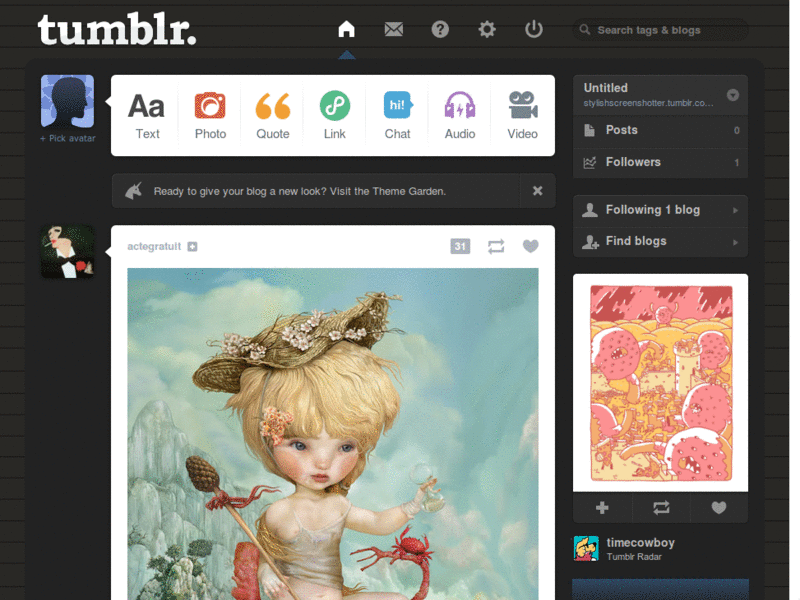Reblog the Tumblr Radar post
The image size is (800, 600).
[661, 508]
